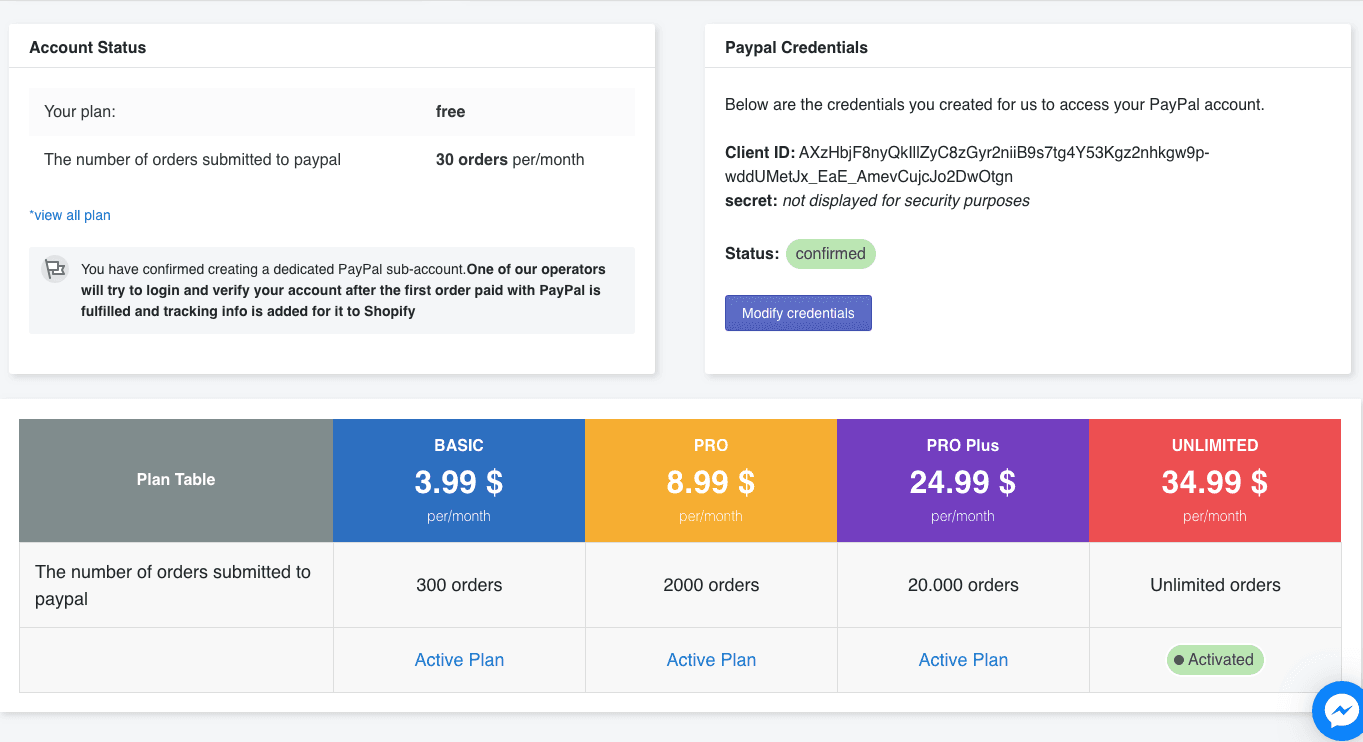Screen dimensions: 1363x742
Task: Click the blue BASIC 3.99 $ plan header
Action: point(459,481)
